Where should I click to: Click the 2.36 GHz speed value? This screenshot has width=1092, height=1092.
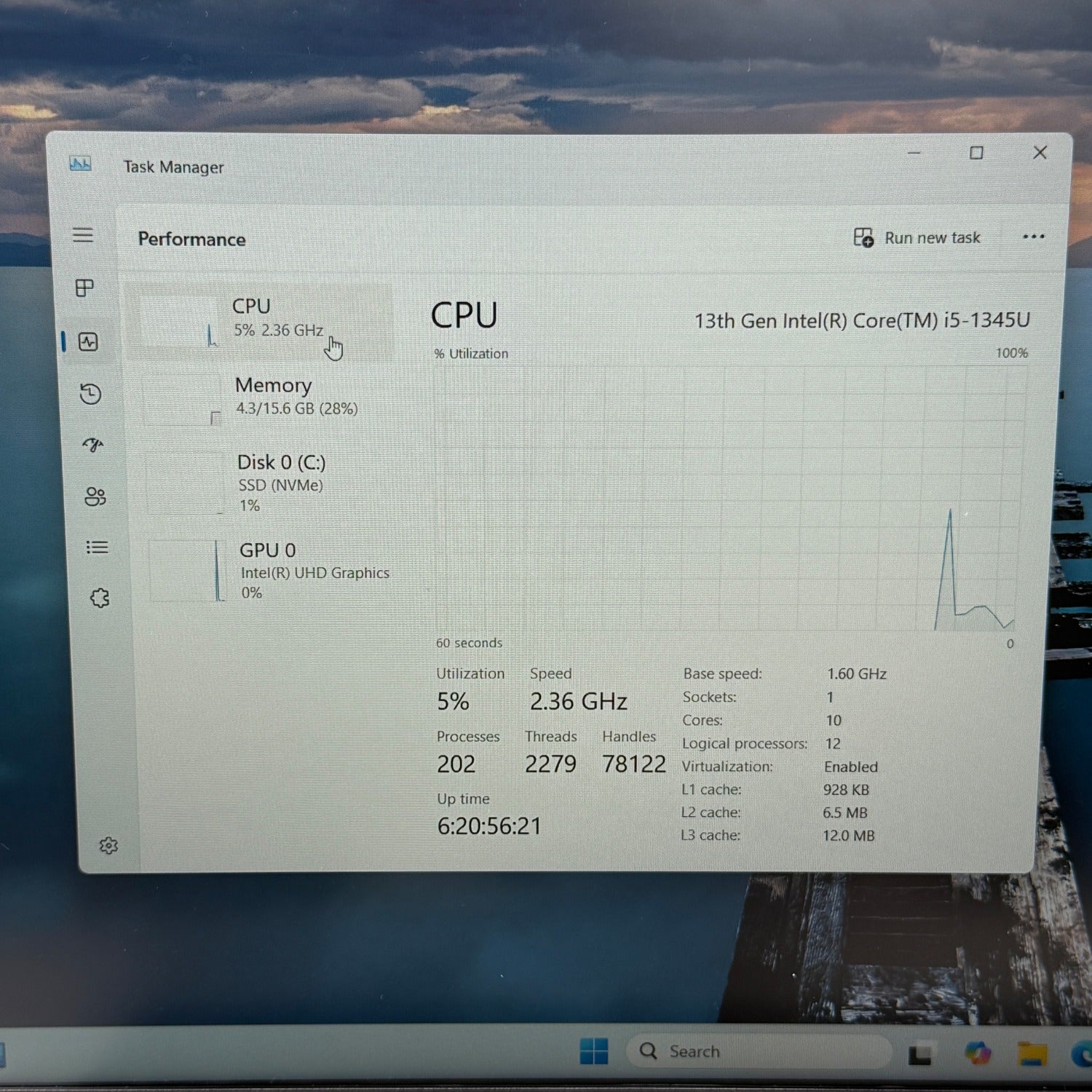[x=578, y=701]
